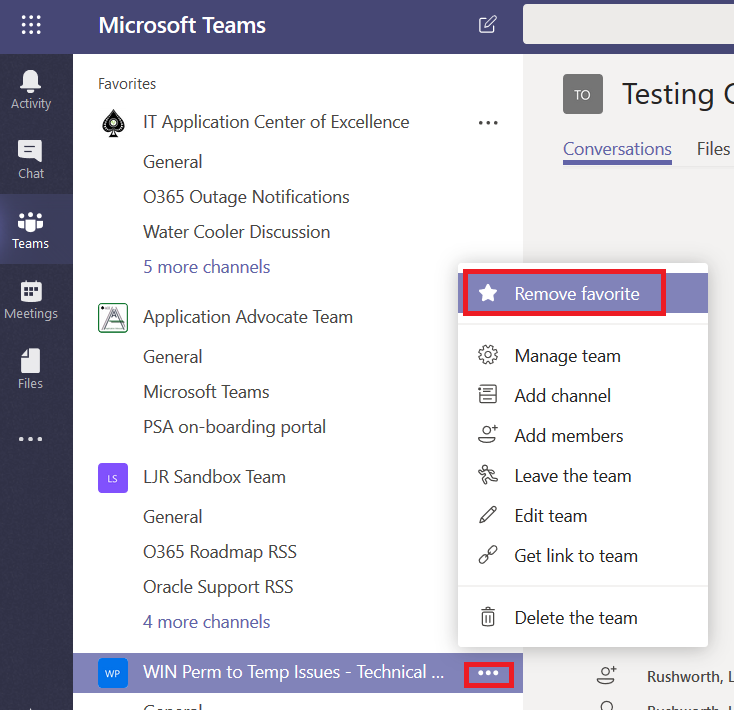Open more options for IT Application Center
Image resolution: width=734 pixels, height=710 pixels.
488,123
